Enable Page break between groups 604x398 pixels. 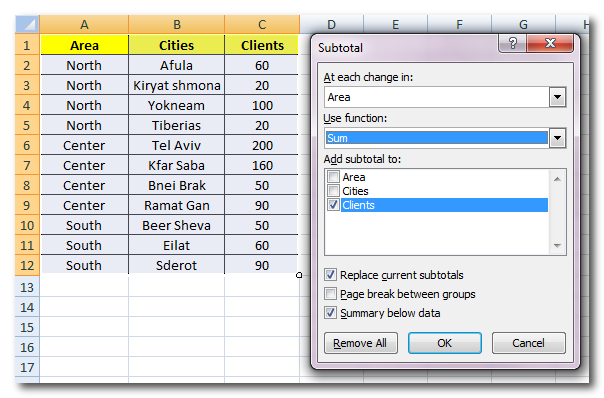tap(330, 294)
